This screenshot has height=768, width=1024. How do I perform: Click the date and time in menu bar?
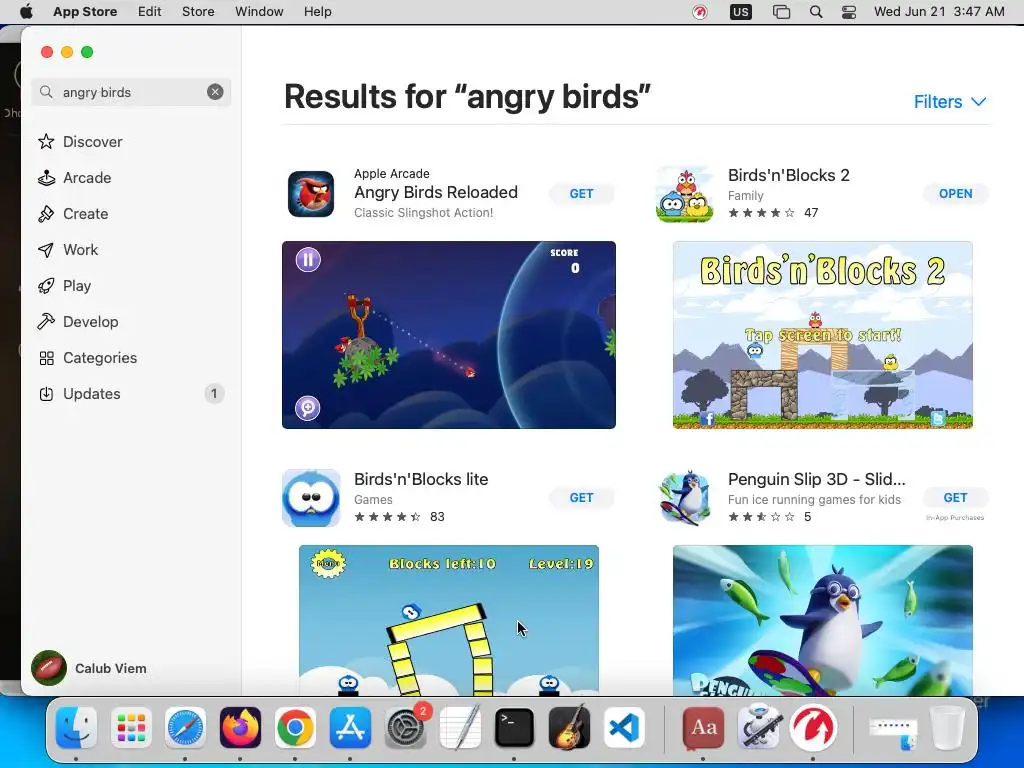tap(939, 12)
